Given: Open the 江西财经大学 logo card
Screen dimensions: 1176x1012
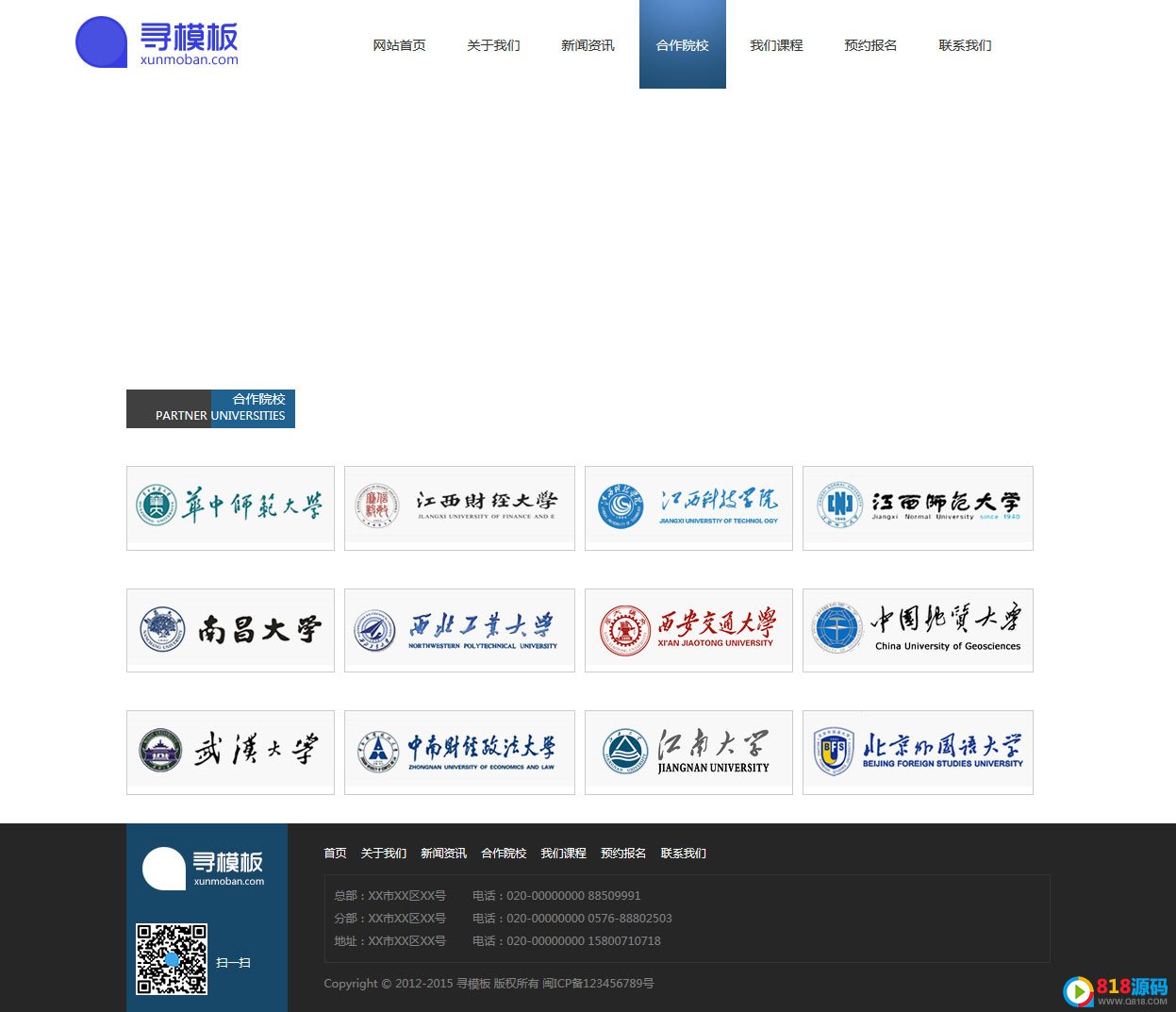Looking at the screenshot, I should pos(459,508).
